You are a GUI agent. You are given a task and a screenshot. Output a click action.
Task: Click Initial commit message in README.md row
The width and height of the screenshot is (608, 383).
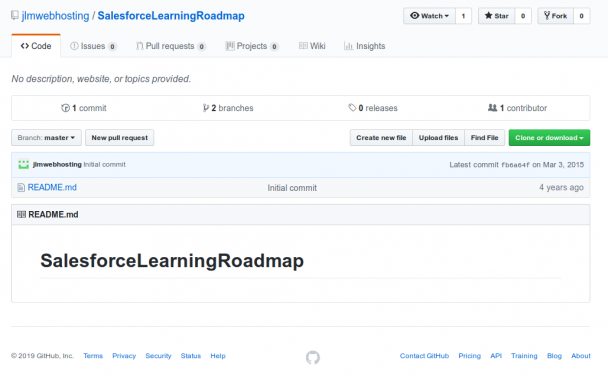coord(292,188)
